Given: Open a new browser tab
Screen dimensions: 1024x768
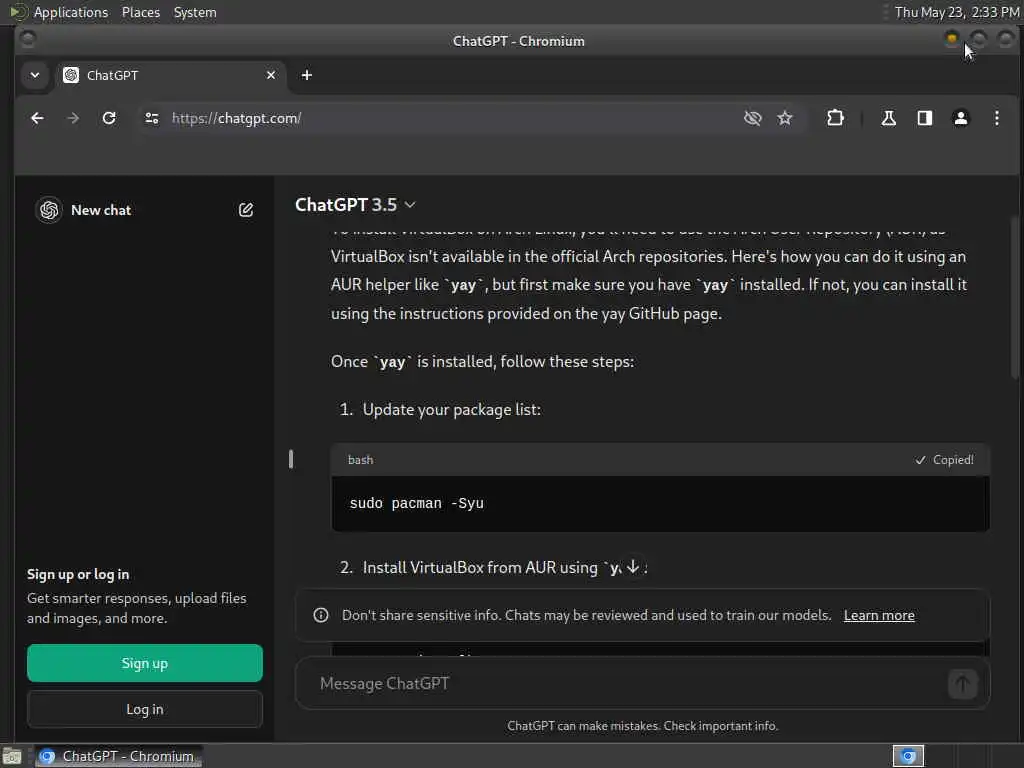Looking at the screenshot, I should click(x=306, y=75).
